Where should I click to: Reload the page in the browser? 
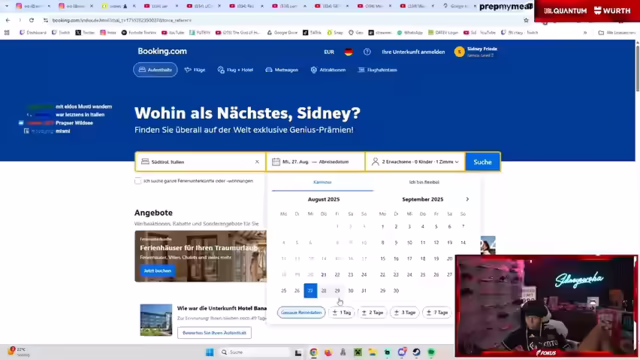[31, 20]
